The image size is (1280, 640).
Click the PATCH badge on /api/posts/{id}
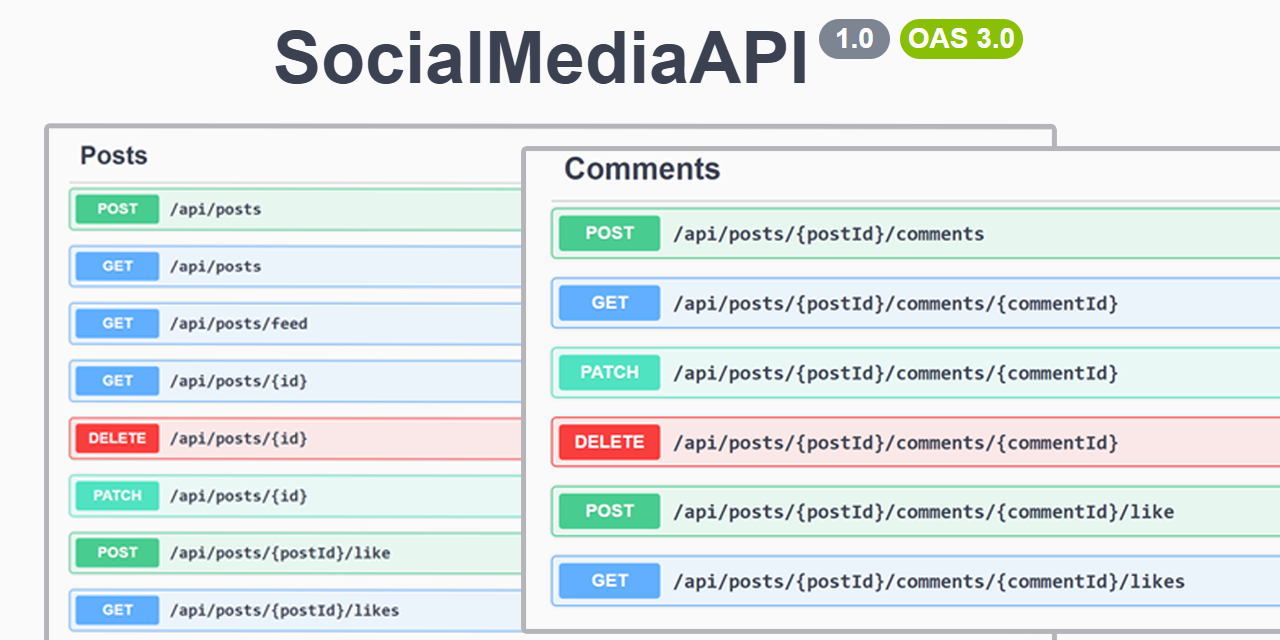116,496
